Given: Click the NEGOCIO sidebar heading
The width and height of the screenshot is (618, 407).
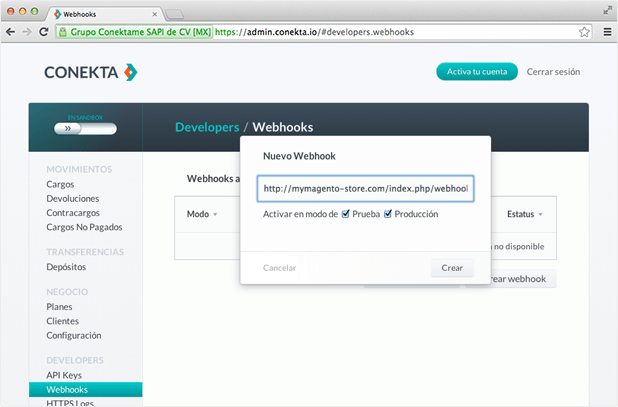Looking at the screenshot, I should 67,292.
